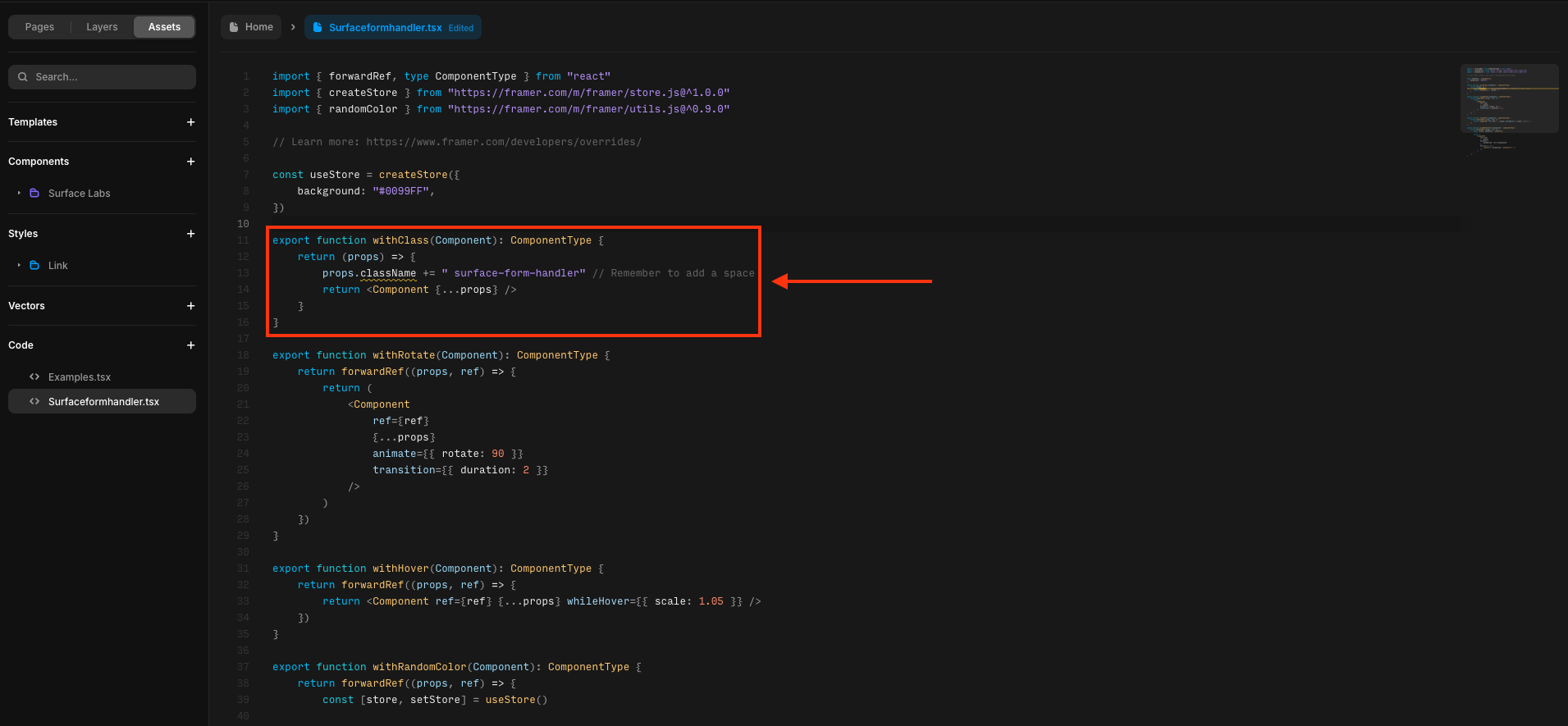Click duration value 2 on line 25
Image resolution: width=1568 pixels, height=726 pixels.
tap(526, 470)
